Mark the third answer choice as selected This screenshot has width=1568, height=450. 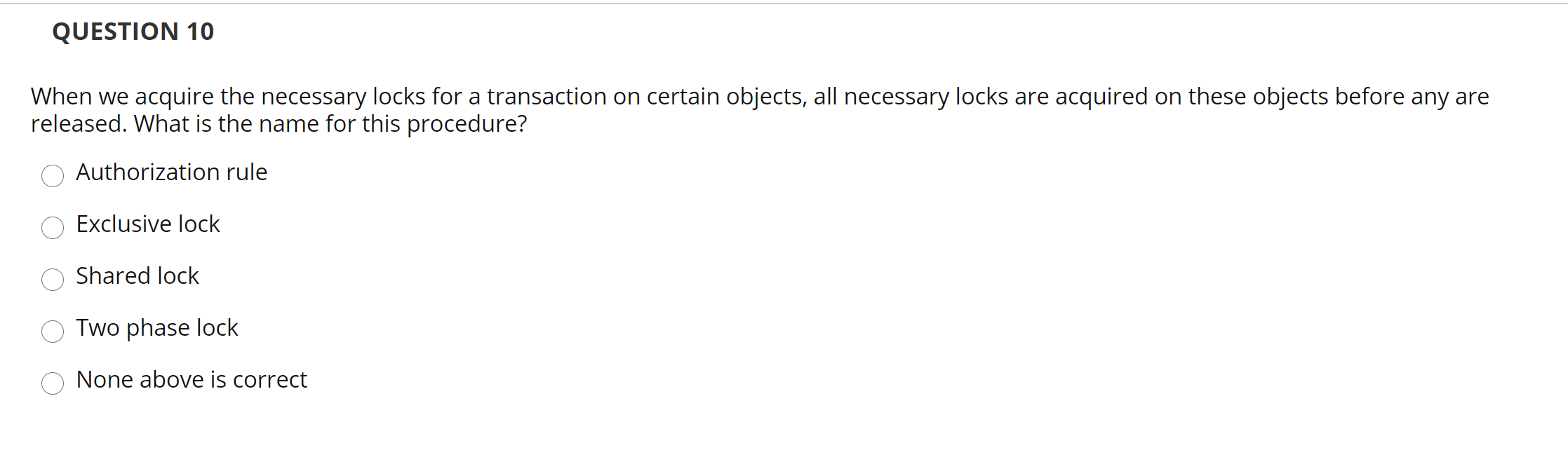(53, 280)
